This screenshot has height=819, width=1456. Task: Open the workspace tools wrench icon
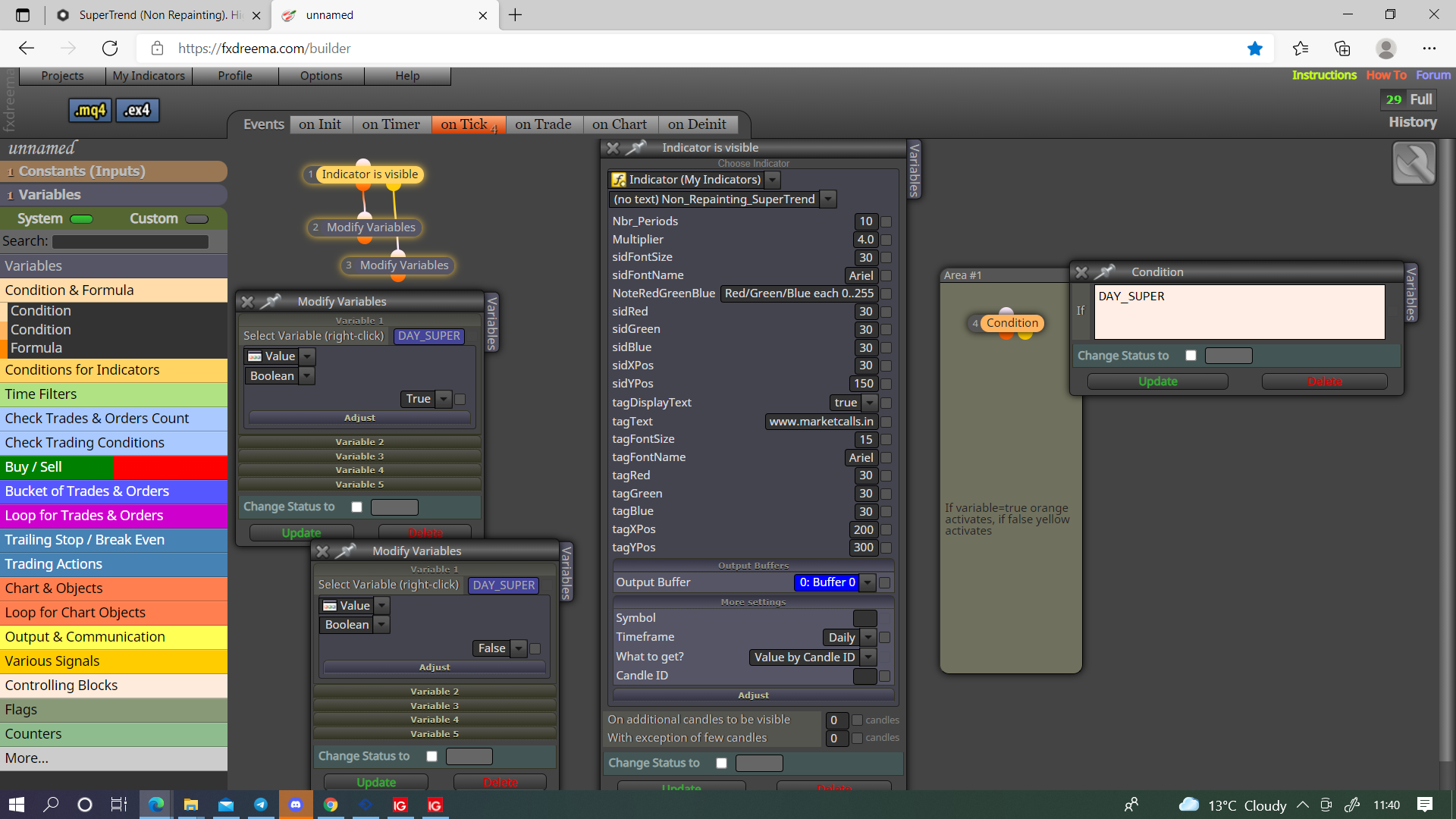point(1414,163)
